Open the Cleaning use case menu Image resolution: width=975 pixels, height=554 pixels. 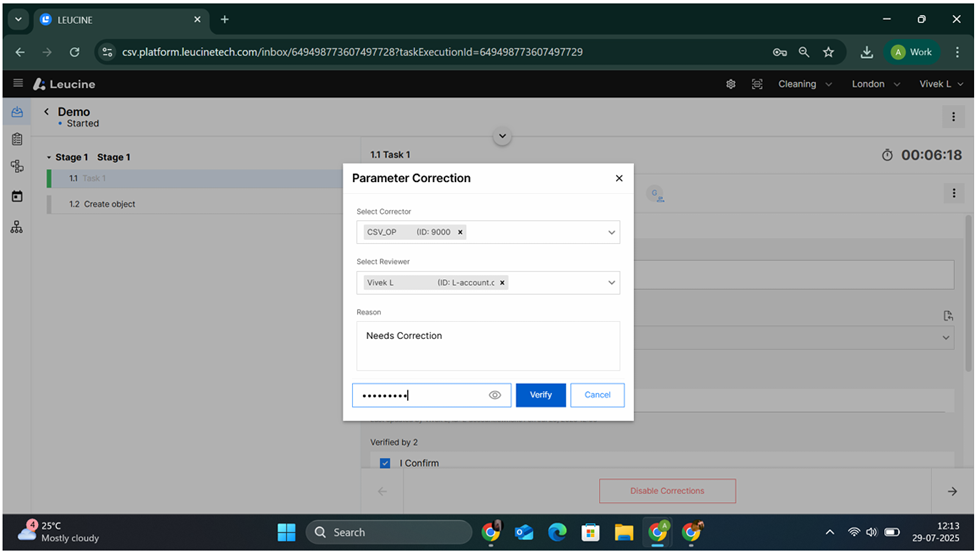tap(803, 84)
